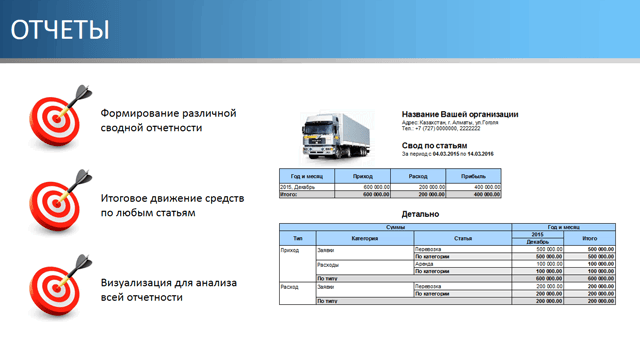Image resolution: width=640 pixels, height=360 pixels.
Task: Click the Прибыль column header
Action: [473, 176]
